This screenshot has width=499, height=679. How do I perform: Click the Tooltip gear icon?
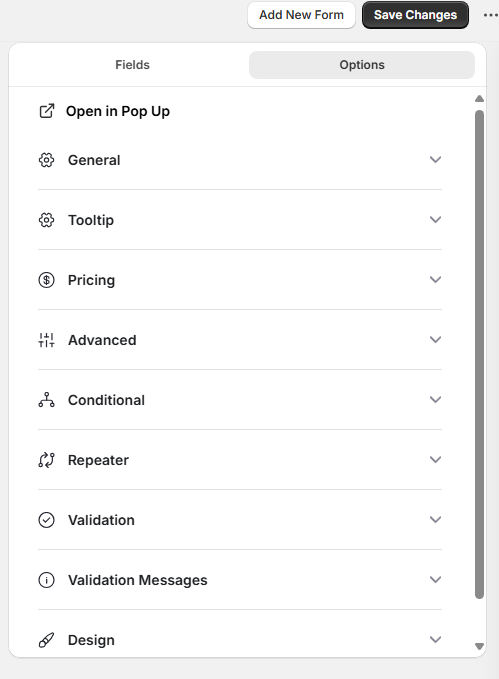click(46, 220)
